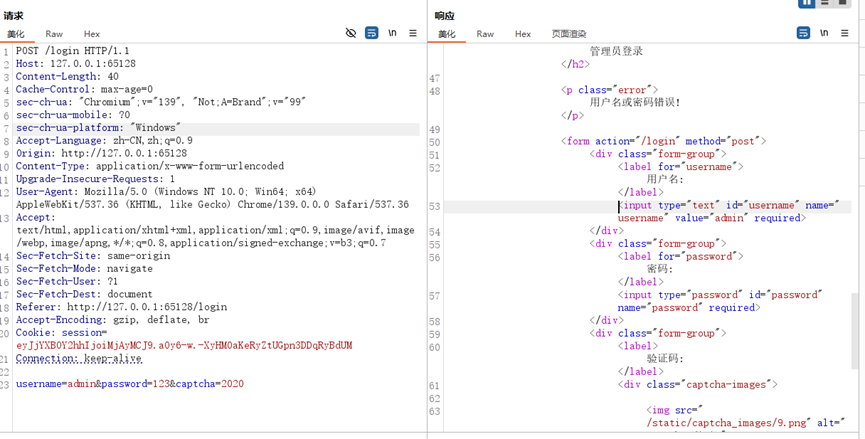The image size is (865, 439).
Task: Switch to the top-bottom split layout icon
Action: pos(825,3)
